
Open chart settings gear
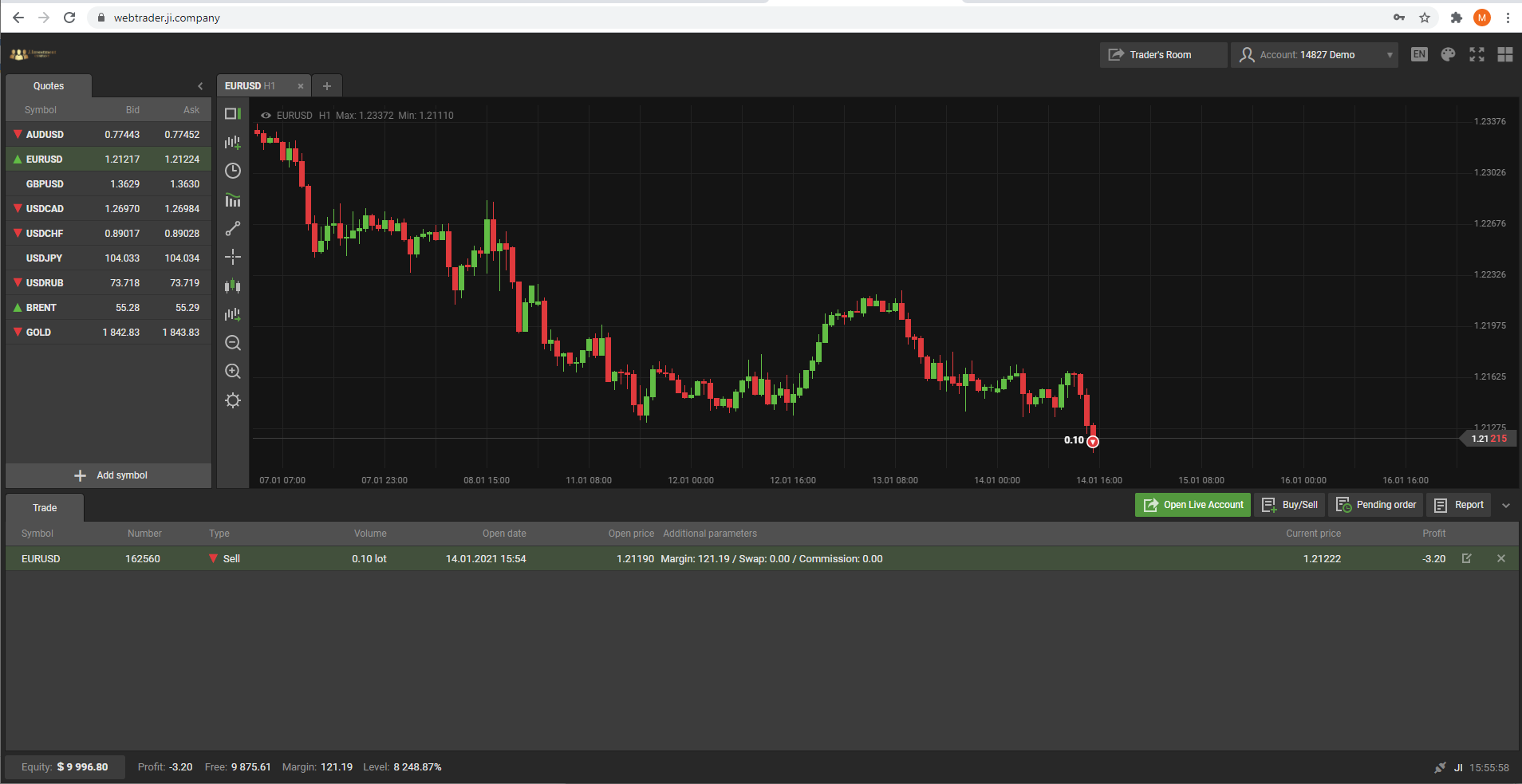(x=233, y=400)
